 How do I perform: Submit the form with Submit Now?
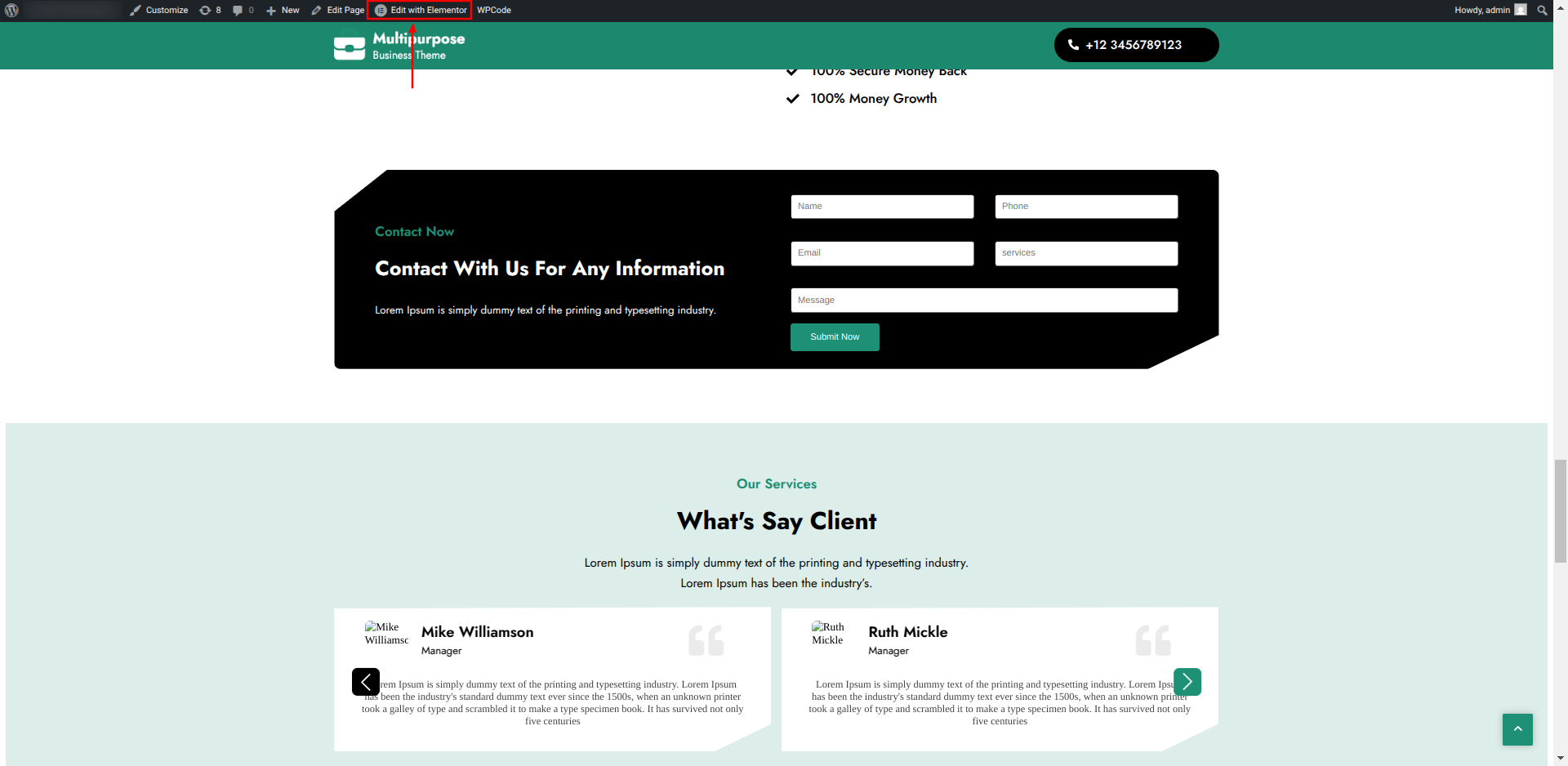click(835, 337)
